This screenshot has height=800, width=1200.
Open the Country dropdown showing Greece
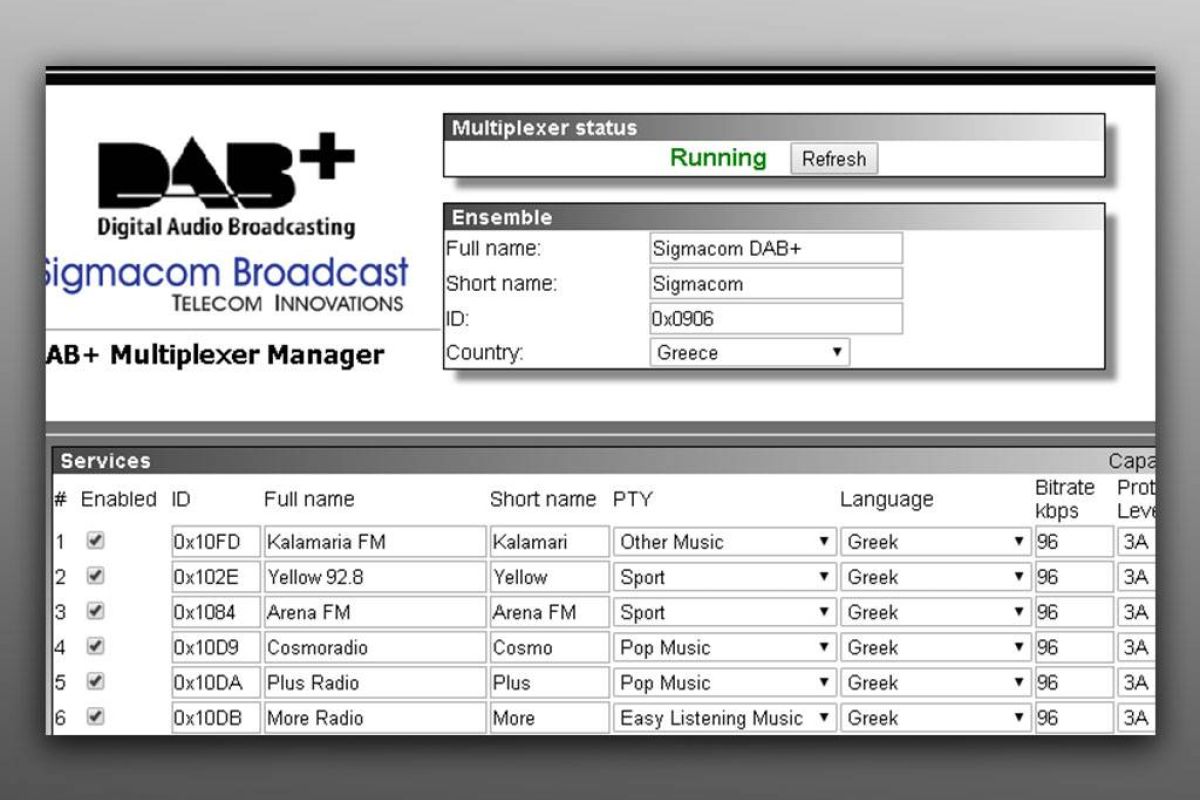(749, 353)
